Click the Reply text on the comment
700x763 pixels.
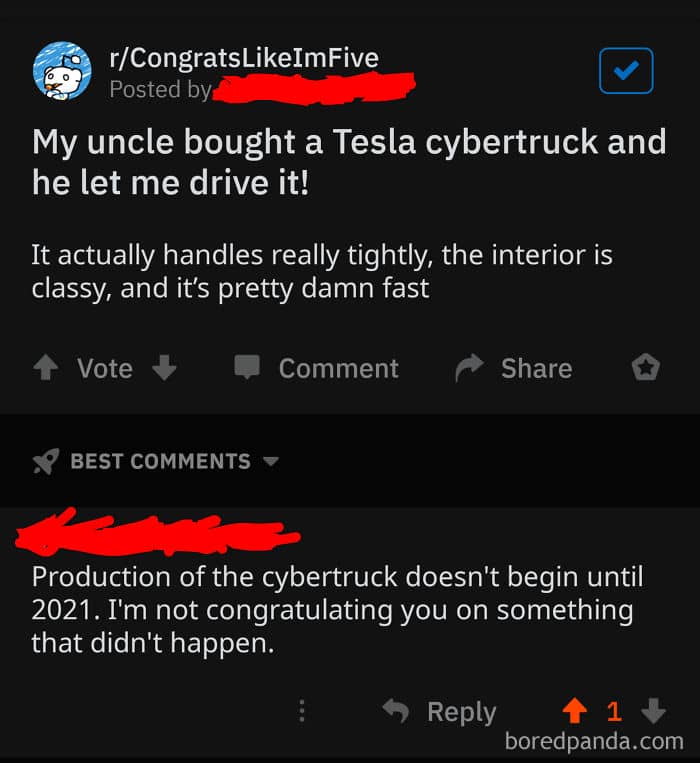coord(461,711)
